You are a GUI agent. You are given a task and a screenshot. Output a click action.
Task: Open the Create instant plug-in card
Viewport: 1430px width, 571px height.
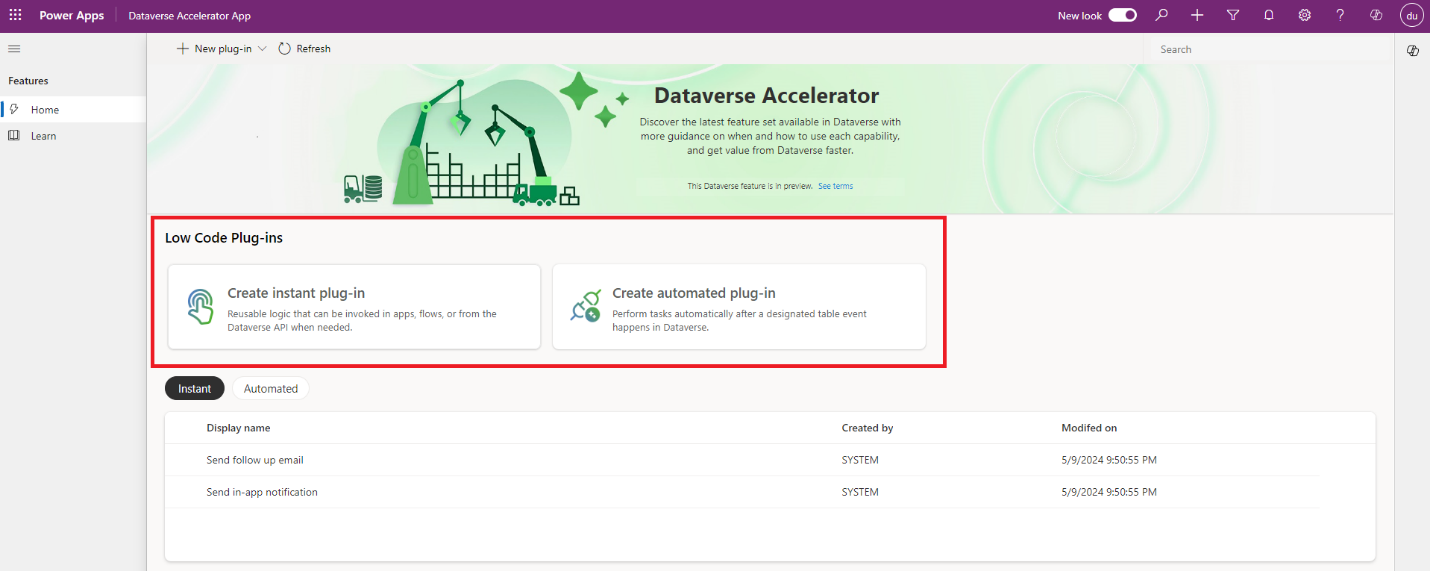point(354,307)
